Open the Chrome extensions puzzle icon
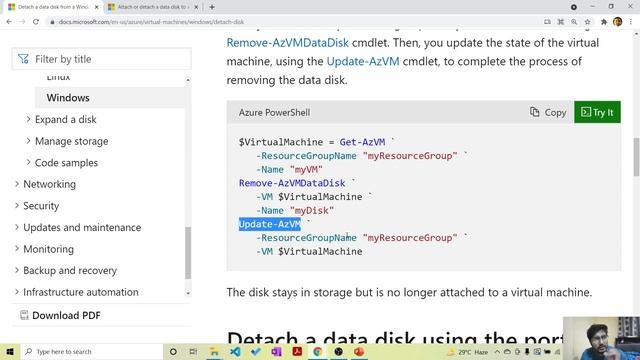Viewport: 640px width, 360px height. pos(604,22)
